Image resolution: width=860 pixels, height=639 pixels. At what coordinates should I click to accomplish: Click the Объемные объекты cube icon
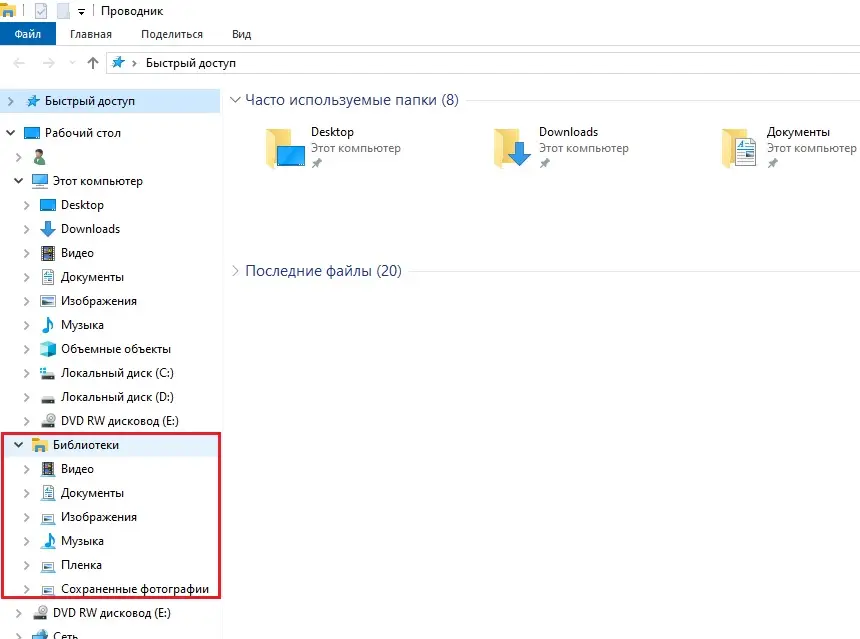pos(48,349)
